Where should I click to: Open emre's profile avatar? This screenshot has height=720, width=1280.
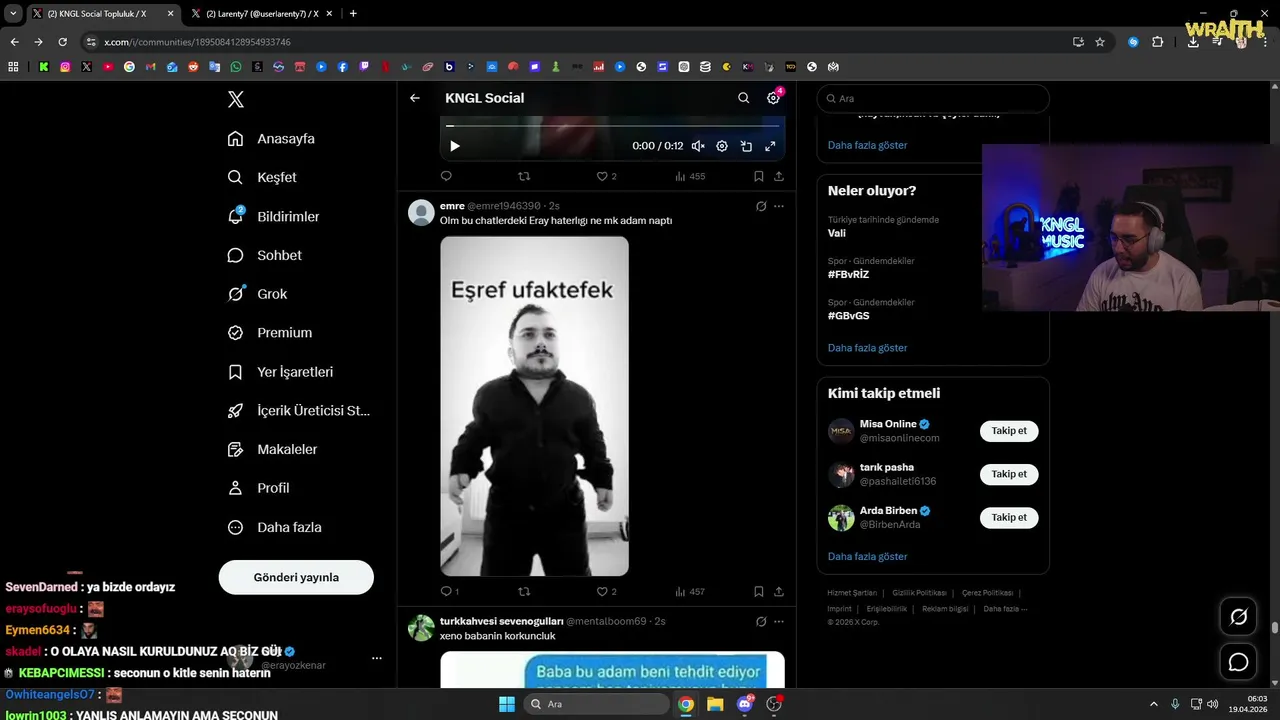[421, 213]
